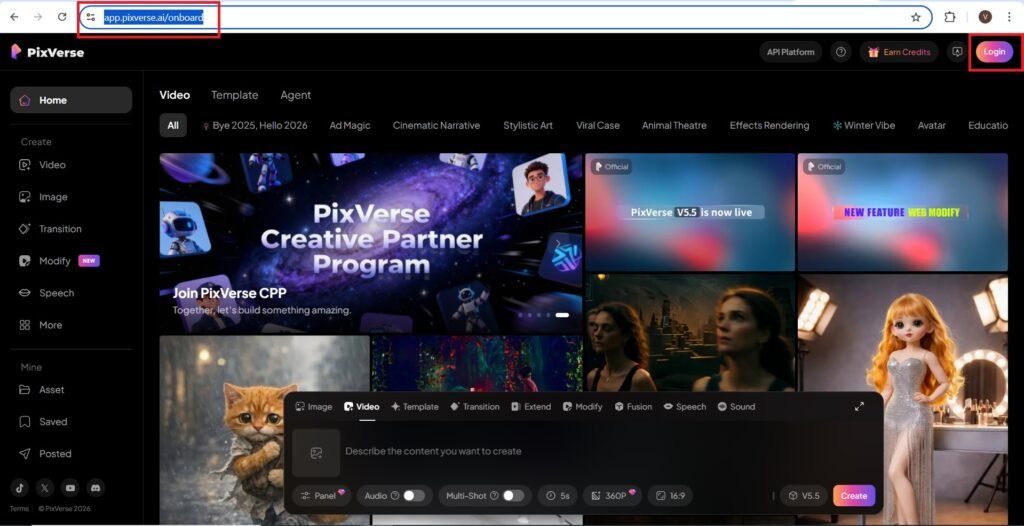Expand the creation panel to fullscreen
Image resolution: width=1024 pixels, height=526 pixels.
point(859,407)
